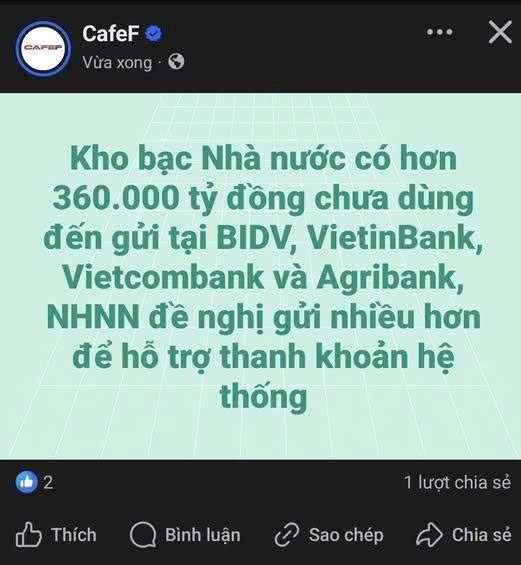Toggle like via the Thích label
The width and height of the screenshot is (521, 565).
coord(74,535)
